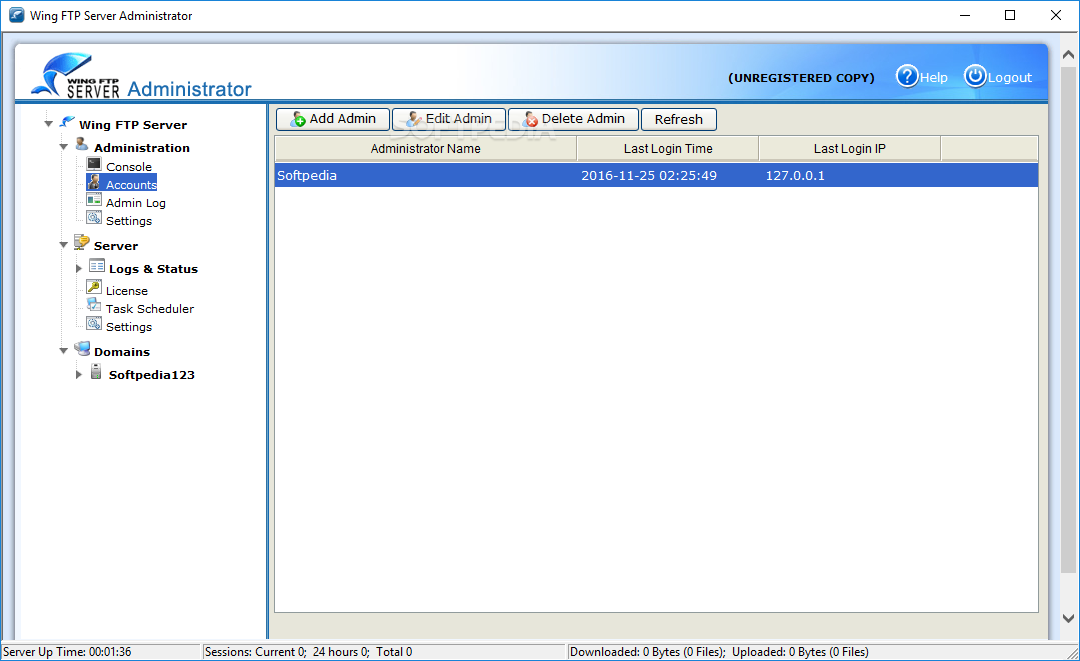
Task: Select the Softpedia123 domain label
Action: (x=152, y=375)
